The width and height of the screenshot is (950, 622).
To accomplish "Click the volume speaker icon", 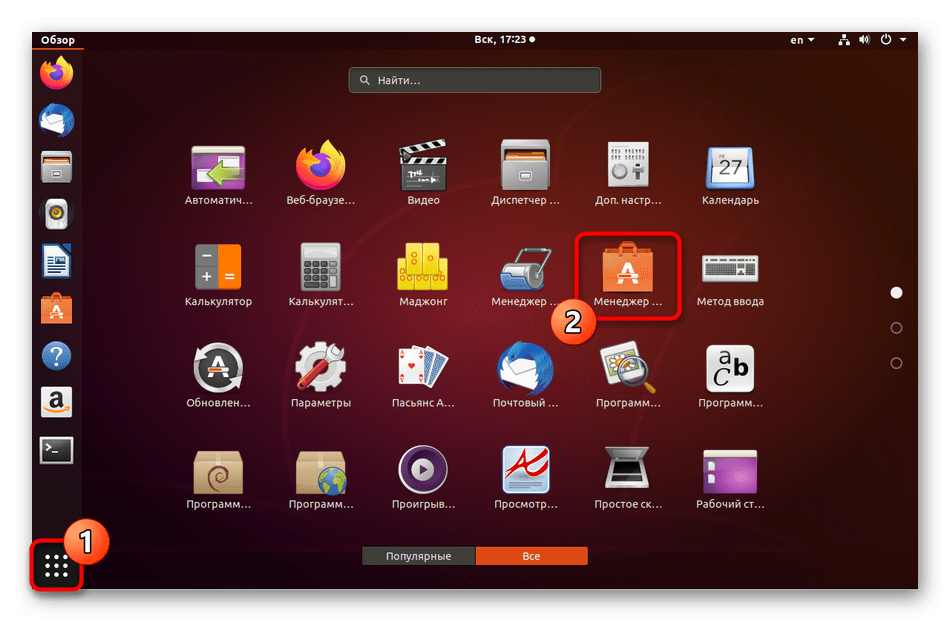I will coord(864,40).
